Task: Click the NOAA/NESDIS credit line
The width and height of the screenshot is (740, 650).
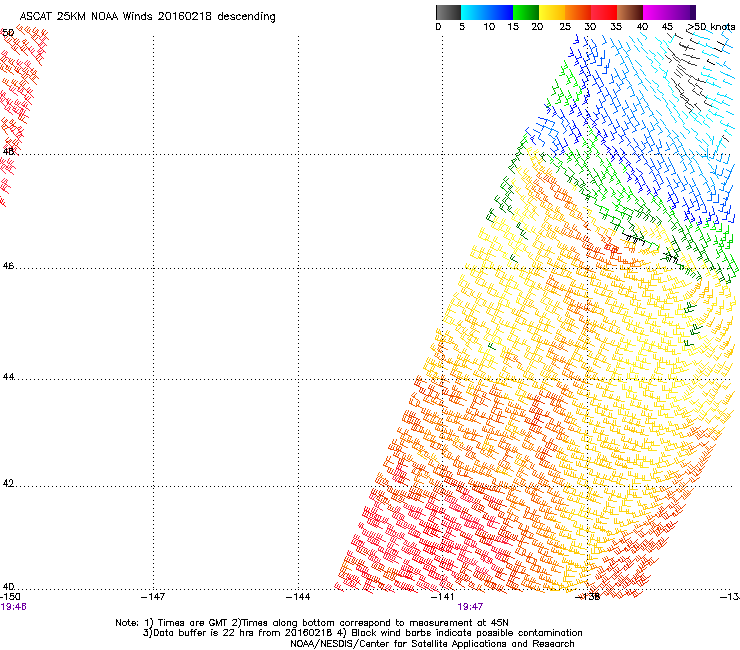Action: click(x=432, y=644)
